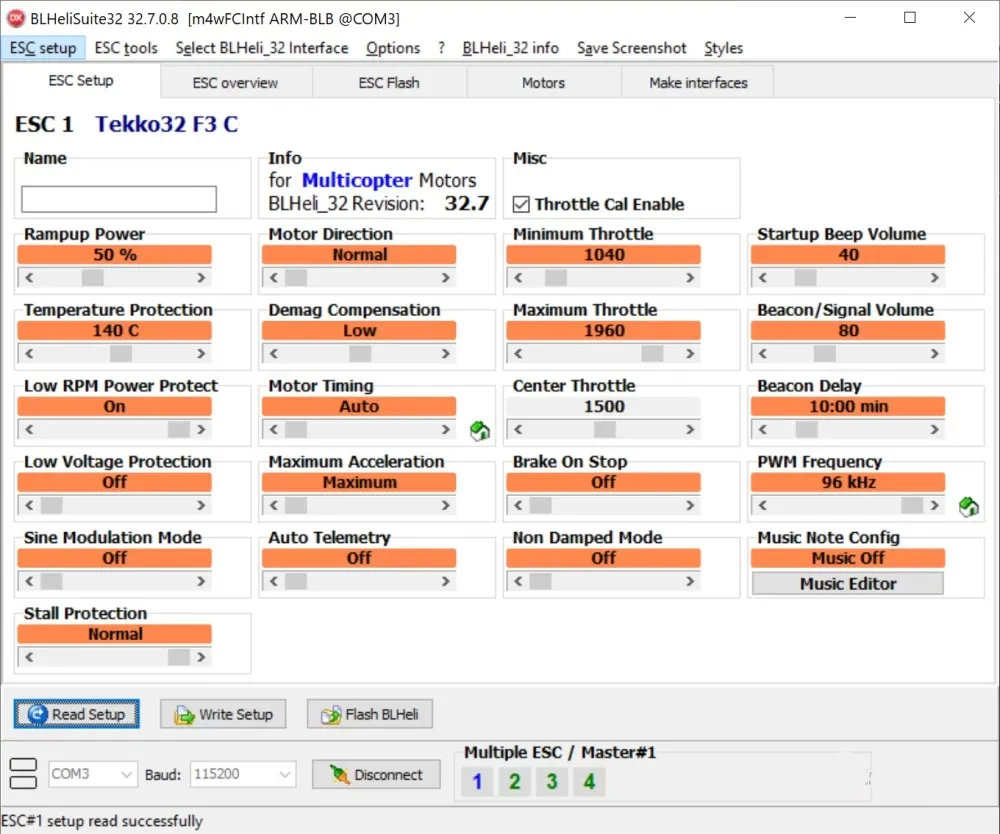The height and width of the screenshot is (834, 1000).
Task: Open the Select BLHeli_32 Interface menu
Action: coord(262,48)
